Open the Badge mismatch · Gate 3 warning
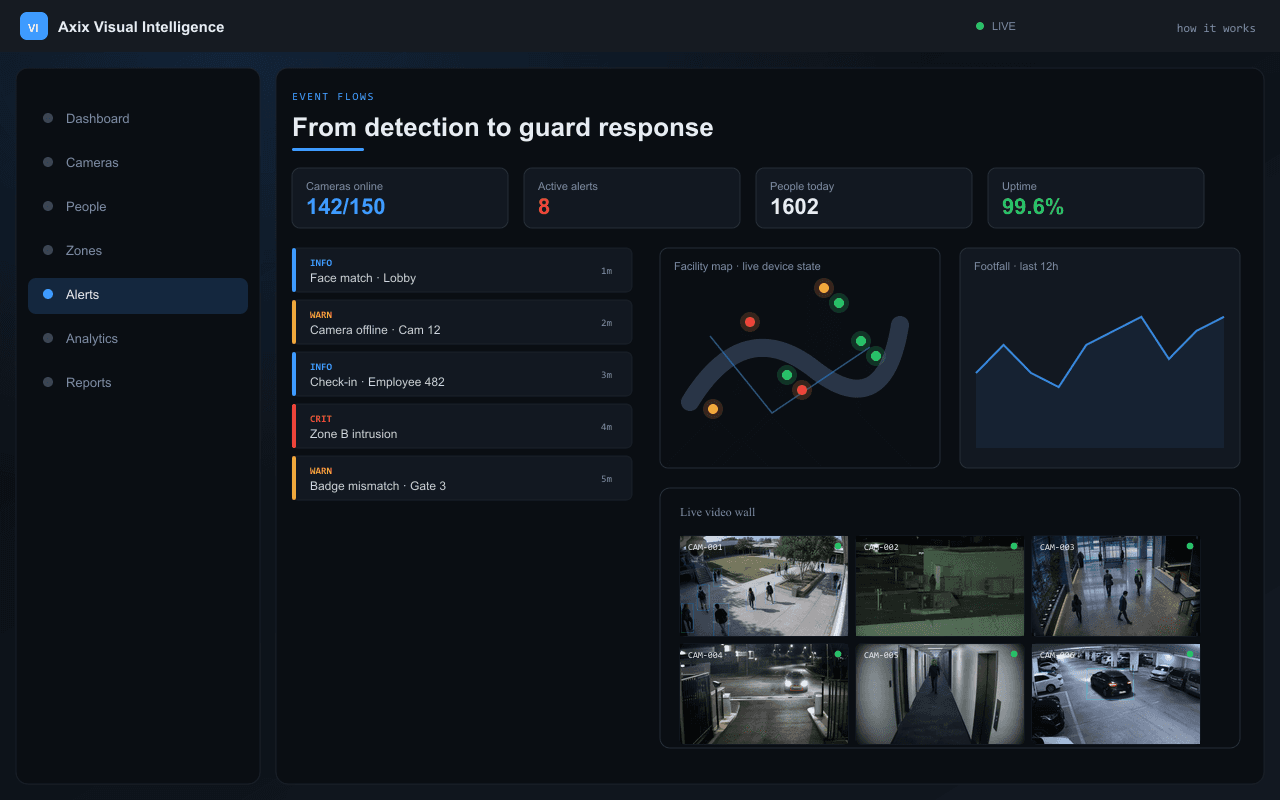Screen dimensions: 1280x800 (462, 478)
